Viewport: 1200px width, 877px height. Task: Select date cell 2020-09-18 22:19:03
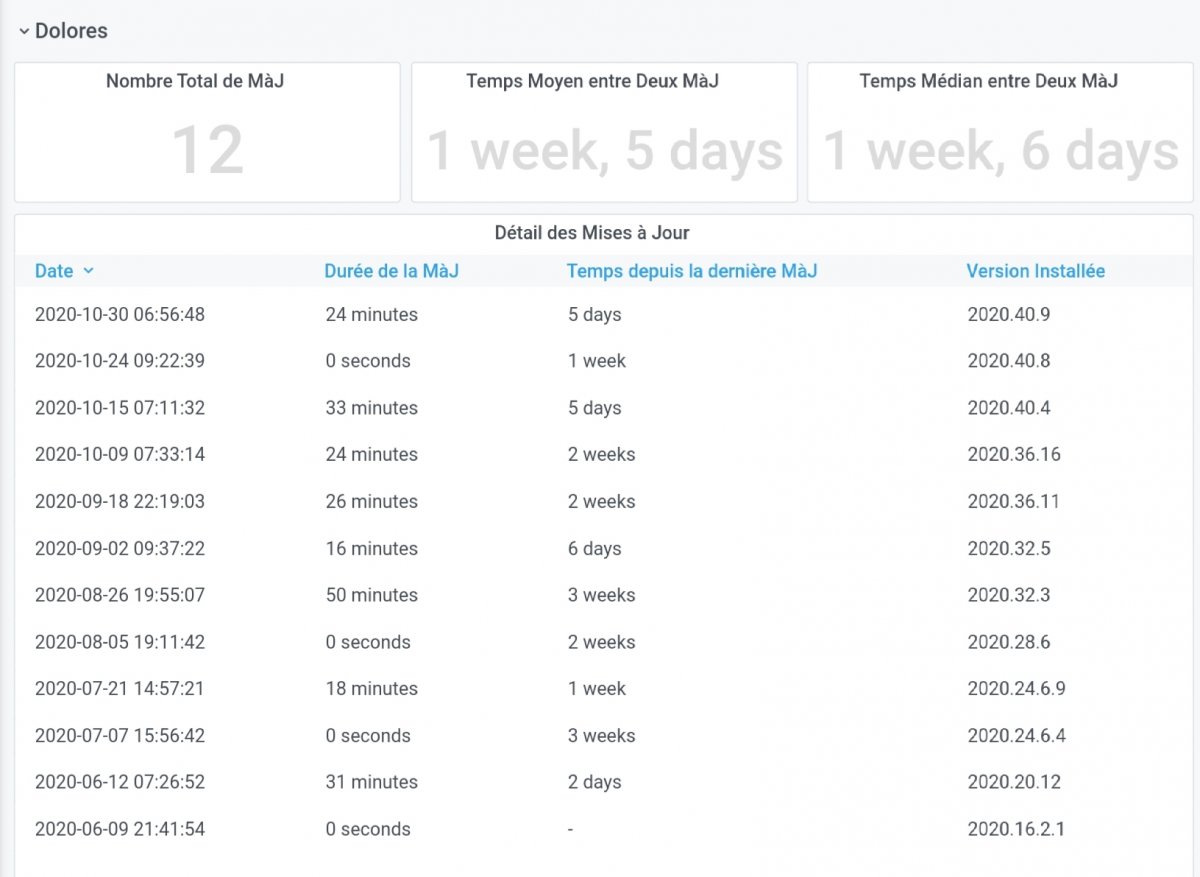pos(120,501)
